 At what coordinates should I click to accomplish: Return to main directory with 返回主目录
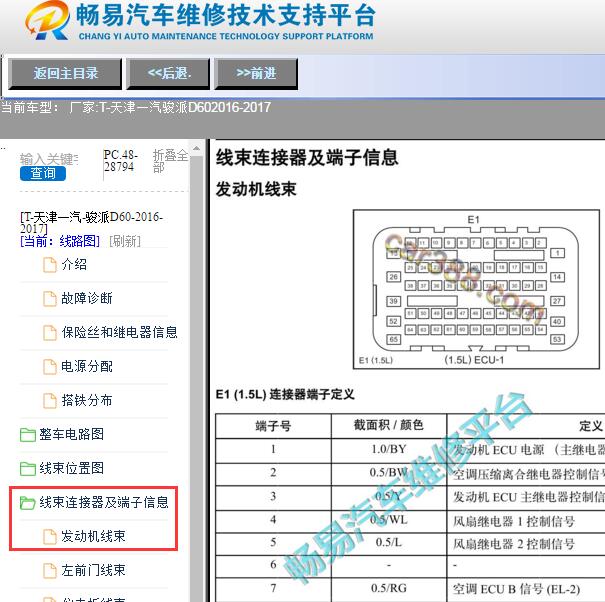coord(65,73)
